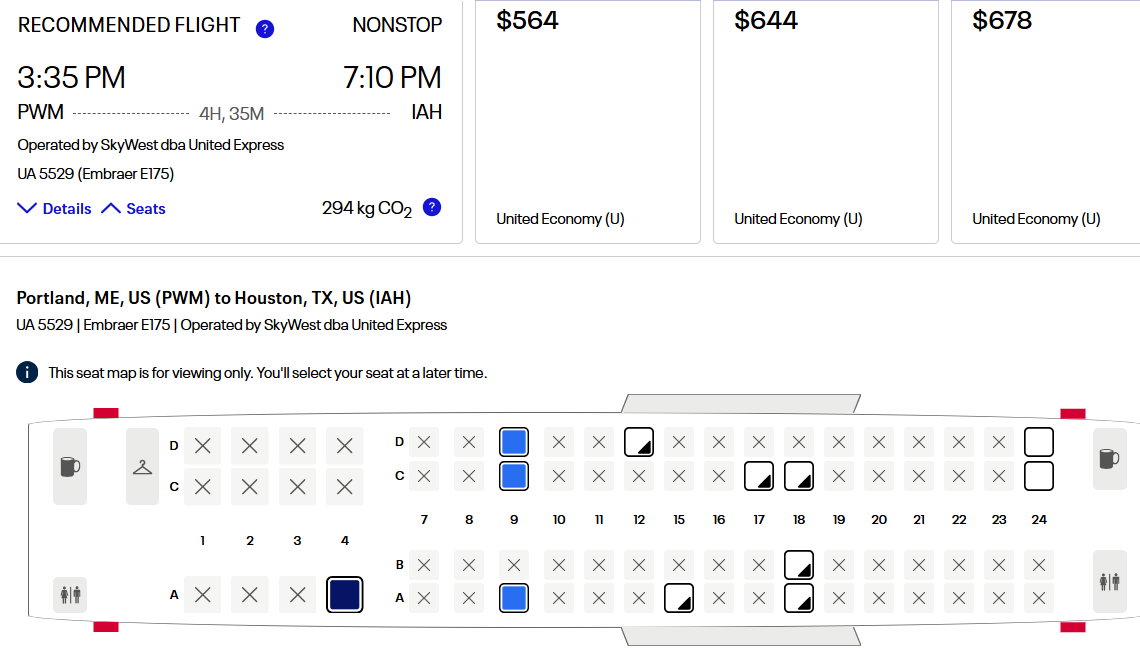
Task: Click unavailable seat 24B
Action: [1039, 565]
